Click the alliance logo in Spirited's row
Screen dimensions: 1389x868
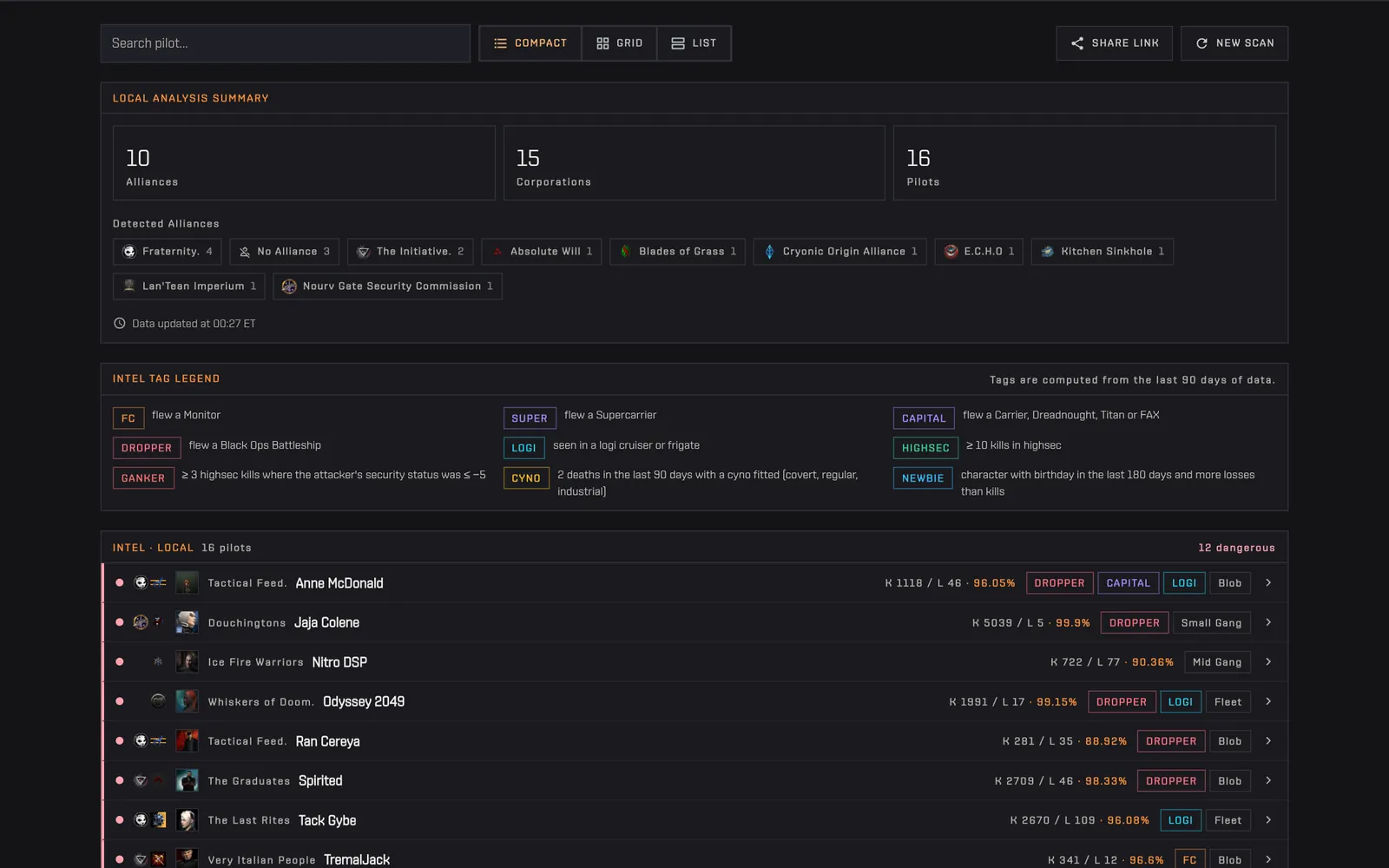[x=141, y=781]
